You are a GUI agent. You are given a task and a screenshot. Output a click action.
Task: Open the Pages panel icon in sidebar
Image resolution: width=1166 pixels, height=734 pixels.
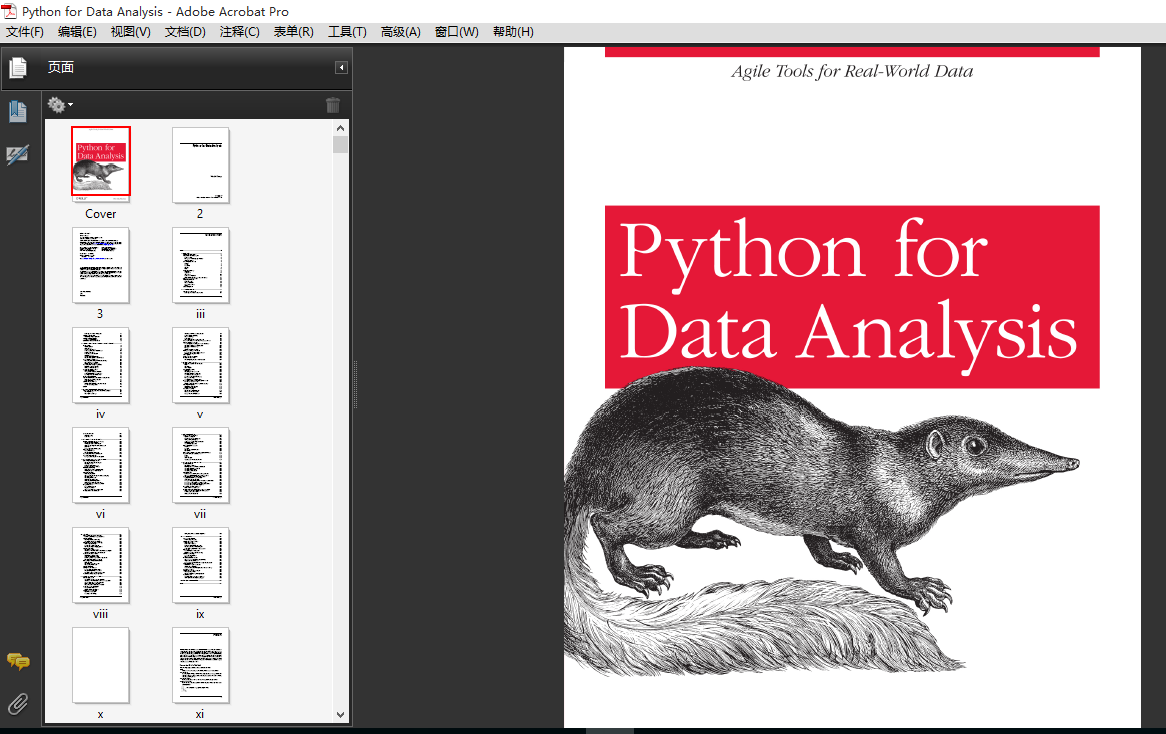pos(18,68)
